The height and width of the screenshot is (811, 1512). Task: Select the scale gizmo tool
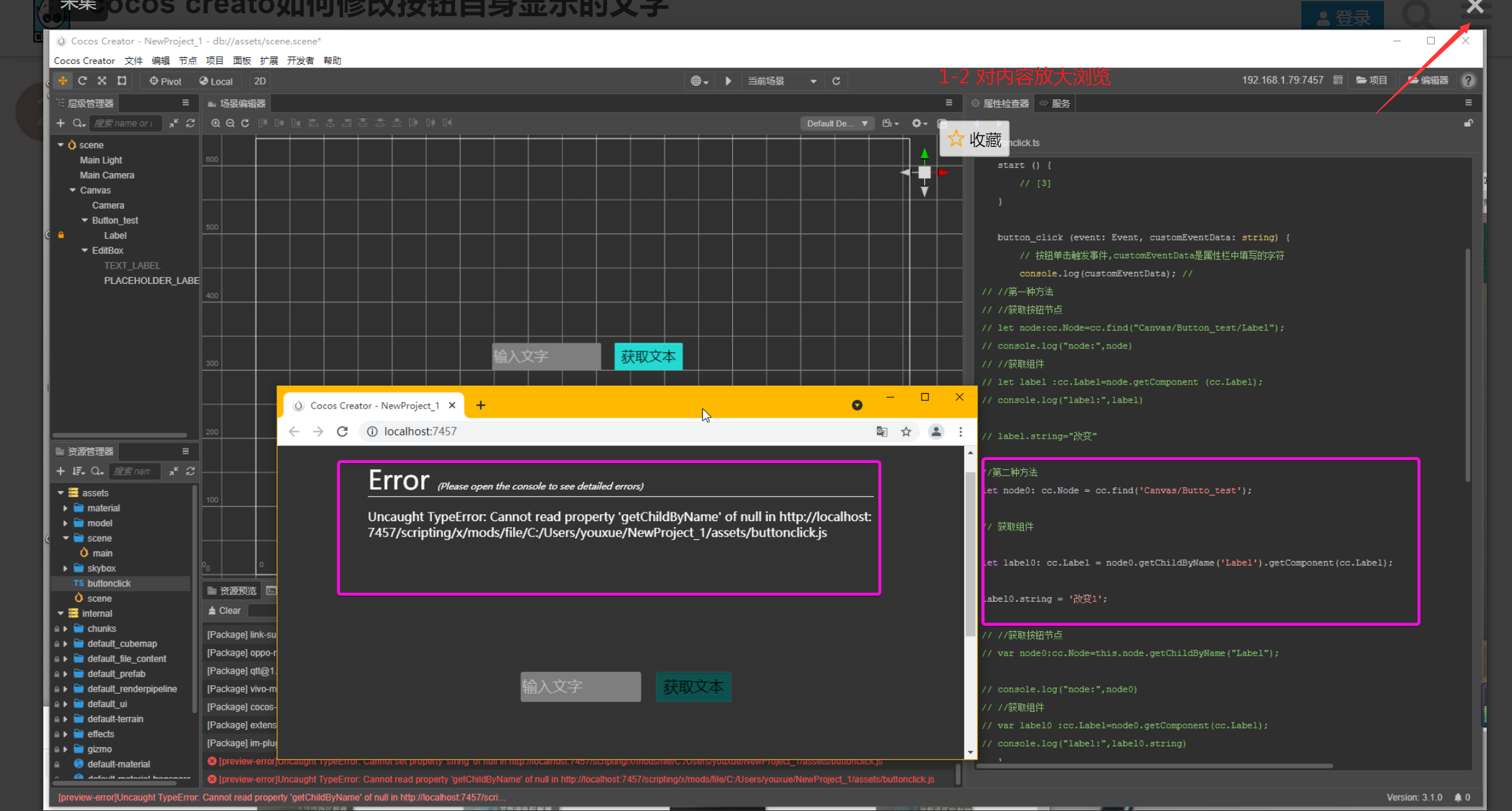102,81
